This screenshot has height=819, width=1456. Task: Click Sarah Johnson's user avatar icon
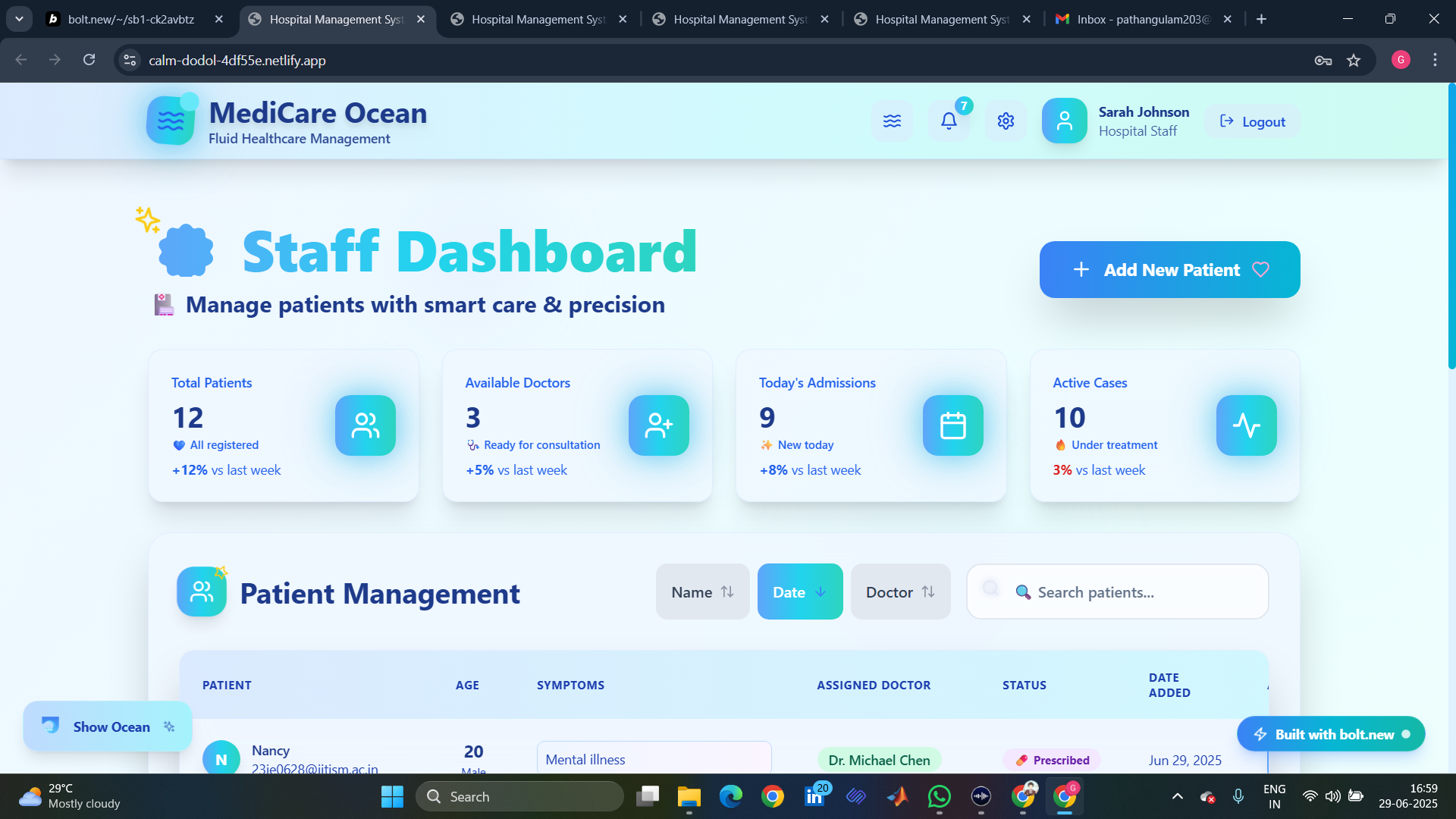click(1064, 121)
